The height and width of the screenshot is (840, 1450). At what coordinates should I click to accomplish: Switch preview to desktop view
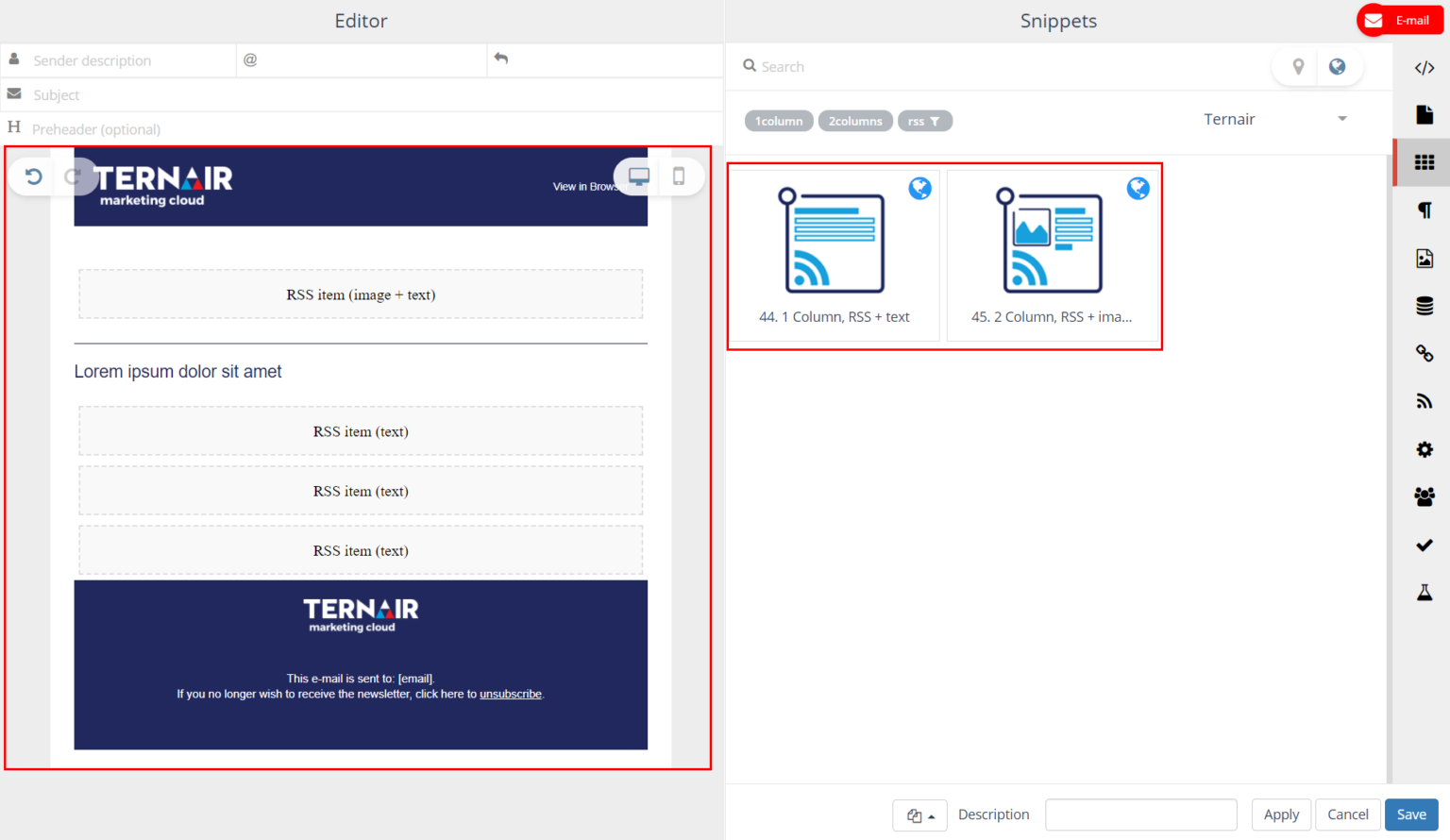[639, 176]
